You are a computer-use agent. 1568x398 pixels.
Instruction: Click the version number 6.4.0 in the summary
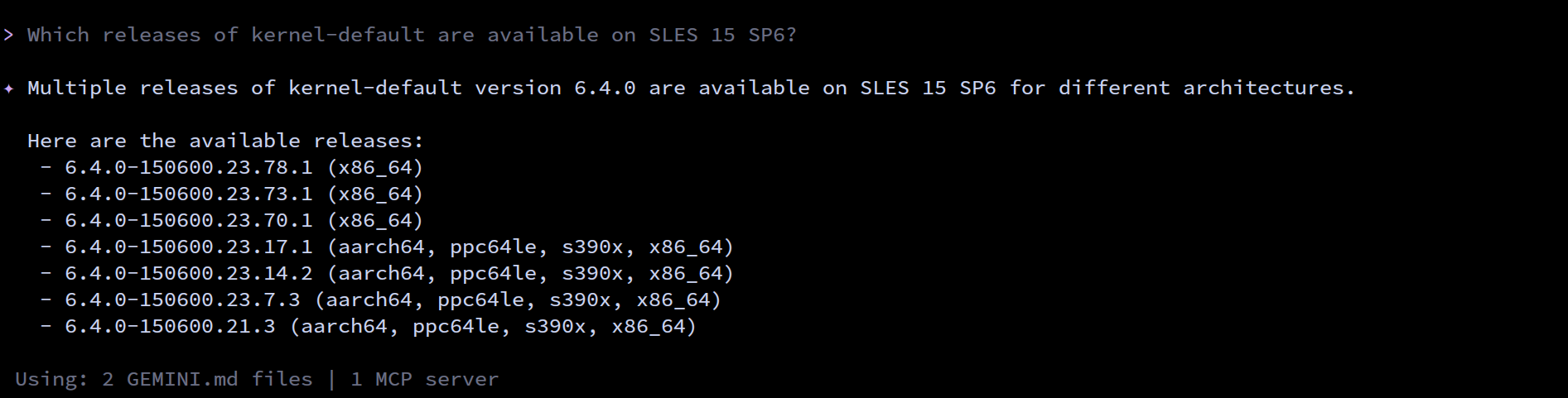(x=605, y=88)
